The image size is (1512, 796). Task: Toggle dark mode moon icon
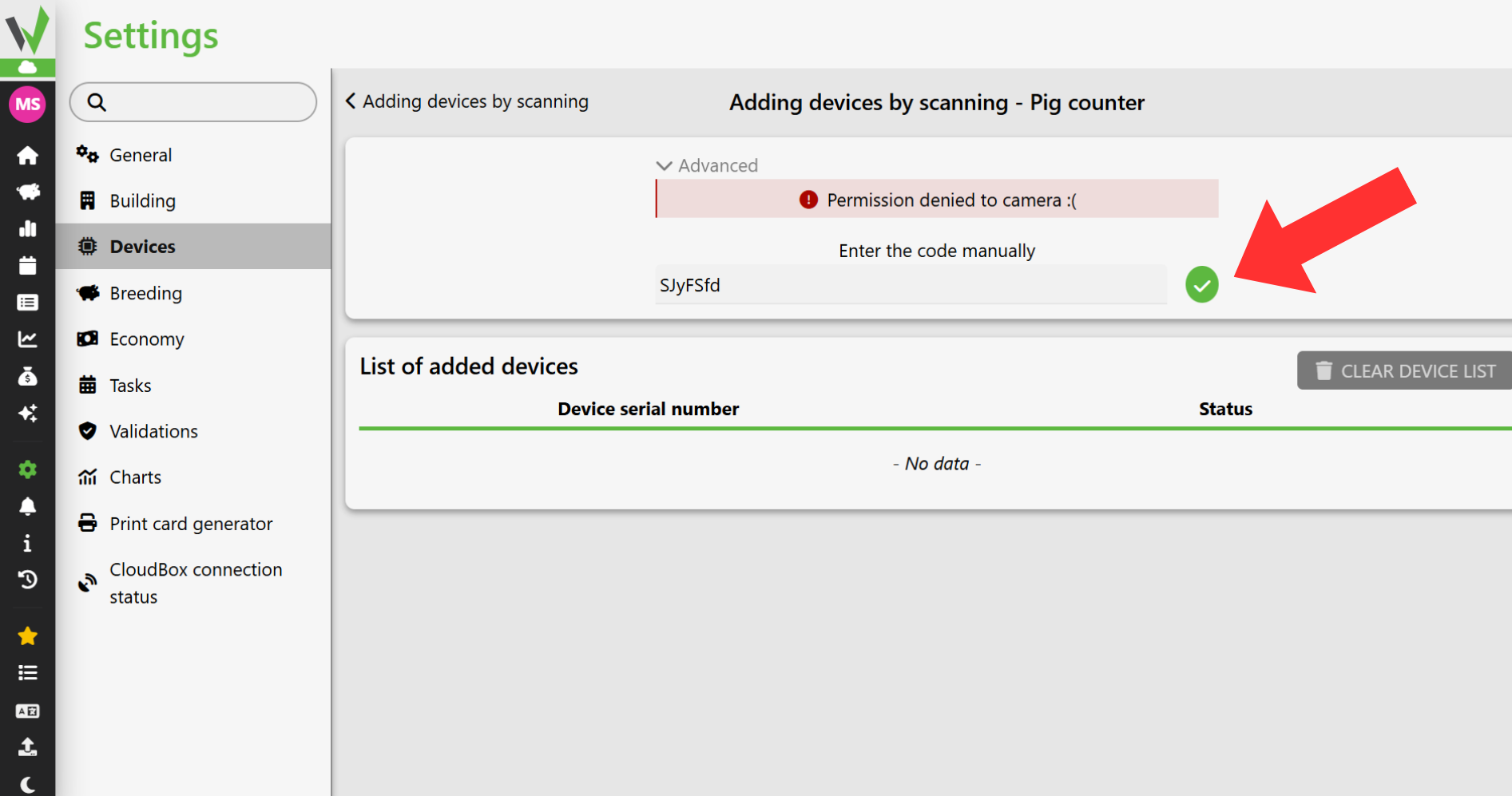point(28,784)
